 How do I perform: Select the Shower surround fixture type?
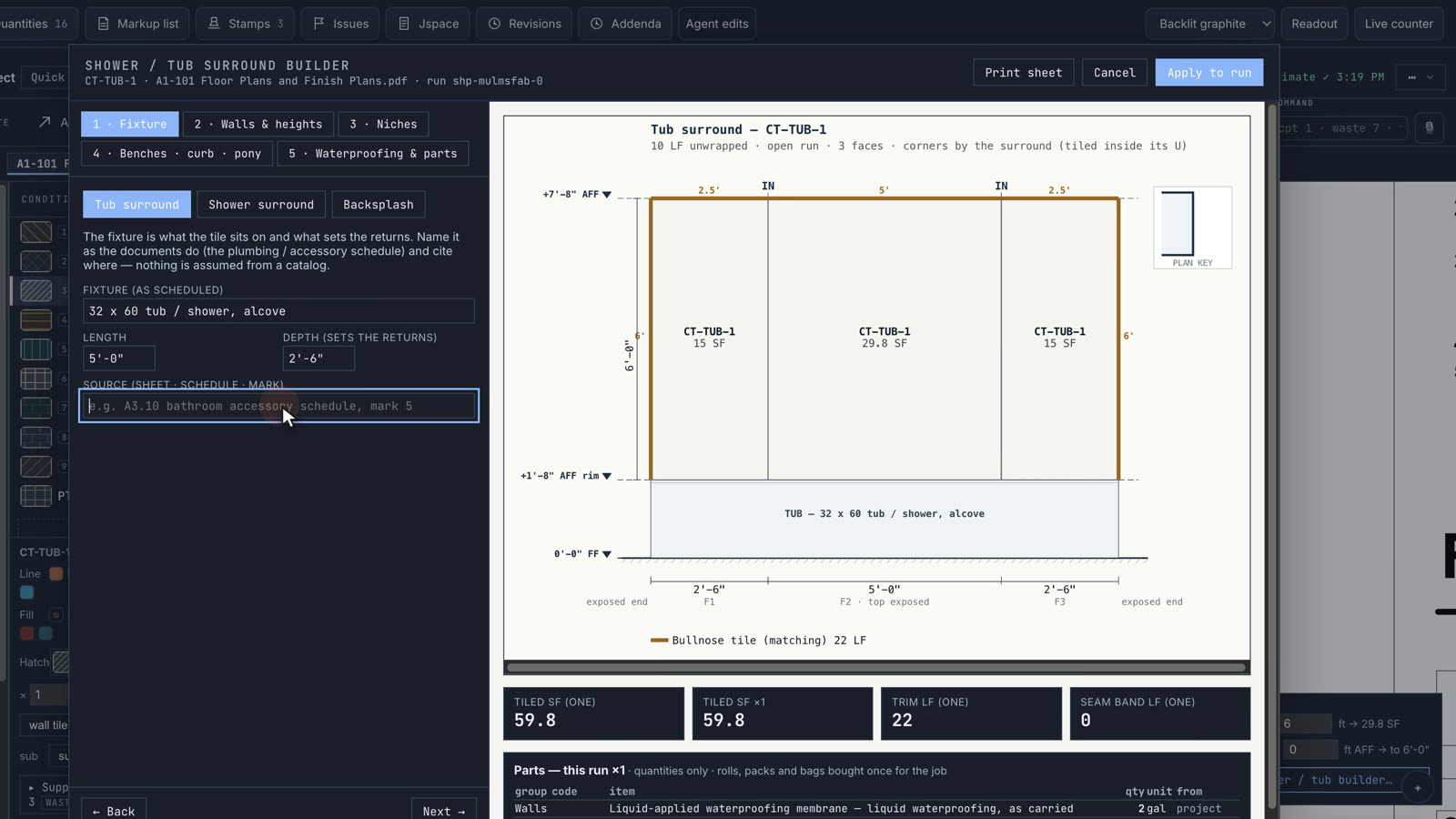point(261,205)
